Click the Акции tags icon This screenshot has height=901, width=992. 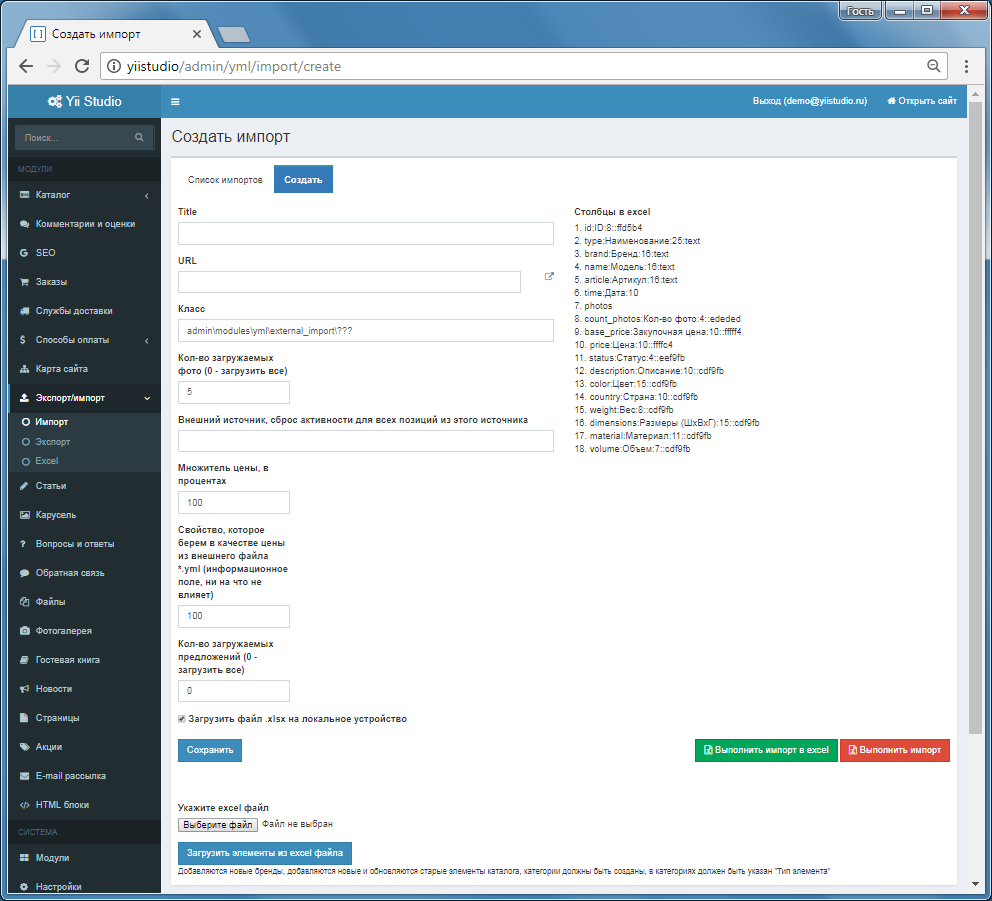click(x=24, y=747)
